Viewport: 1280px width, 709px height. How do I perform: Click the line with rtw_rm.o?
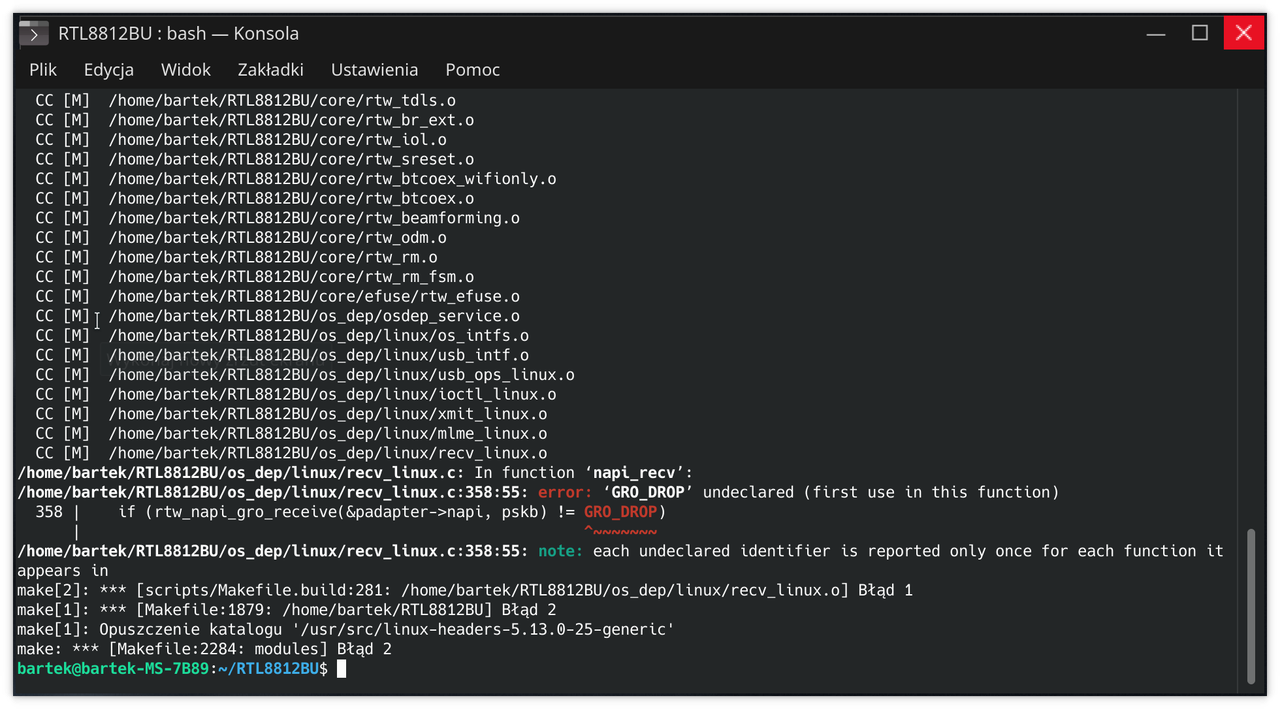pos(237,257)
